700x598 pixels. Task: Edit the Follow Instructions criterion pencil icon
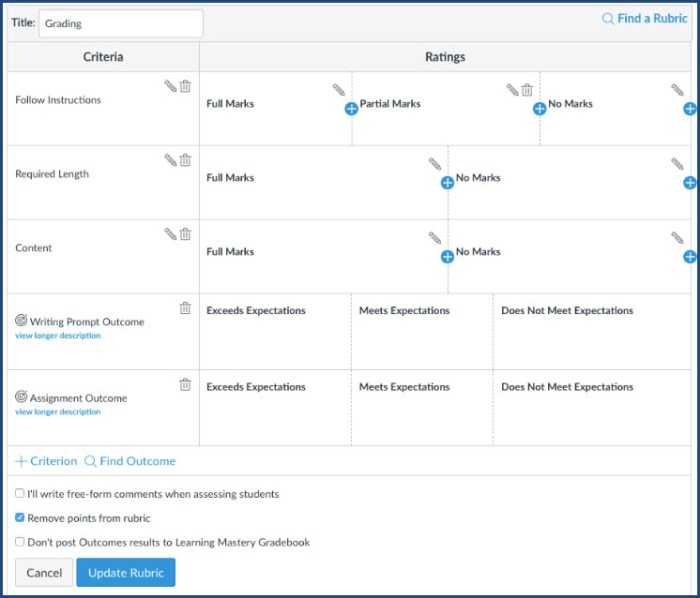point(170,87)
